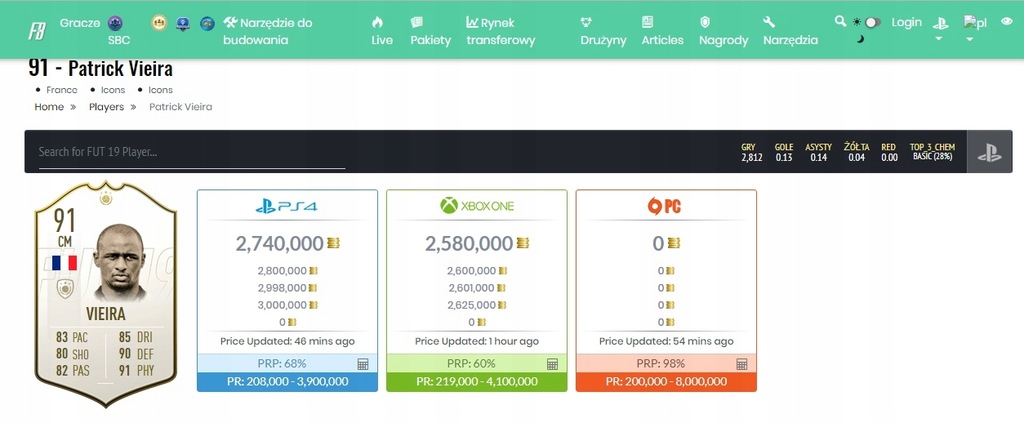1024x423 pixels.
Task: Click the ŻÓŁTA 0.04 stat
Action: [x=856, y=152]
